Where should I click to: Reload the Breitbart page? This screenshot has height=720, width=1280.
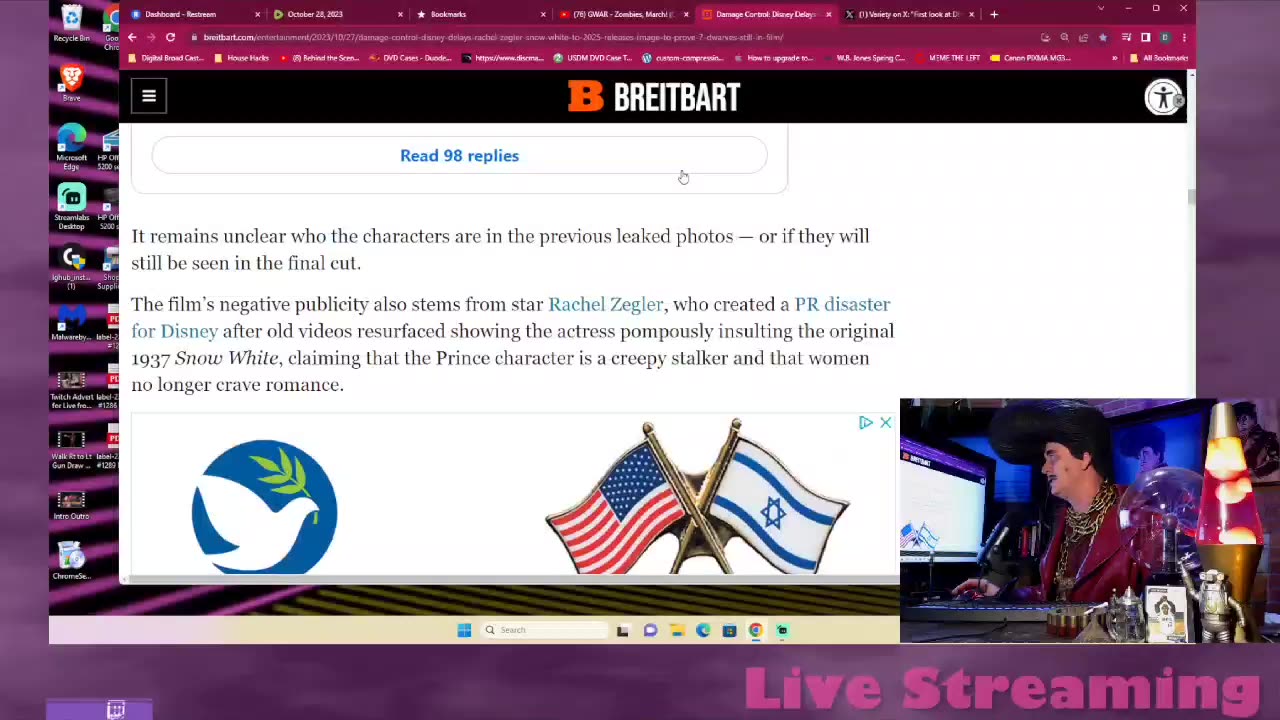[170, 37]
